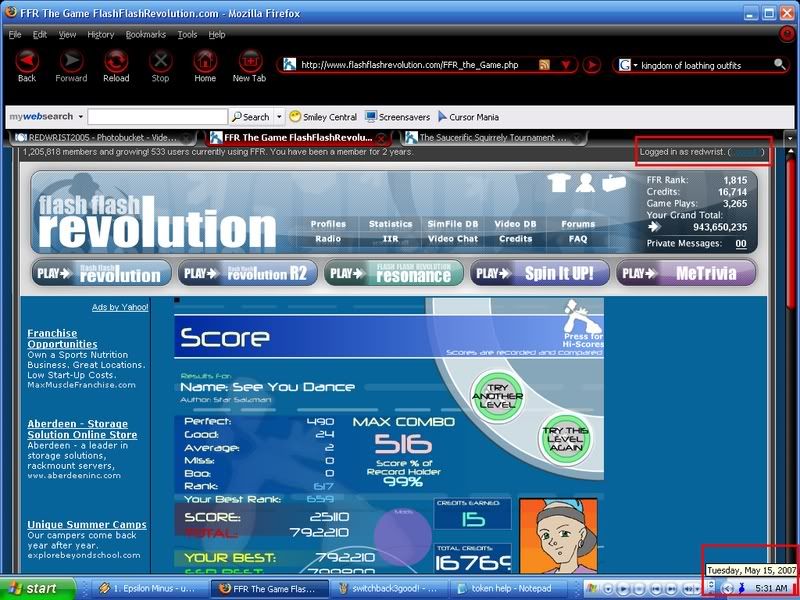This screenshot has width=800, height=600.
Task: Open the Smiley Central toolbar item
Action: [x=323, y=117]
